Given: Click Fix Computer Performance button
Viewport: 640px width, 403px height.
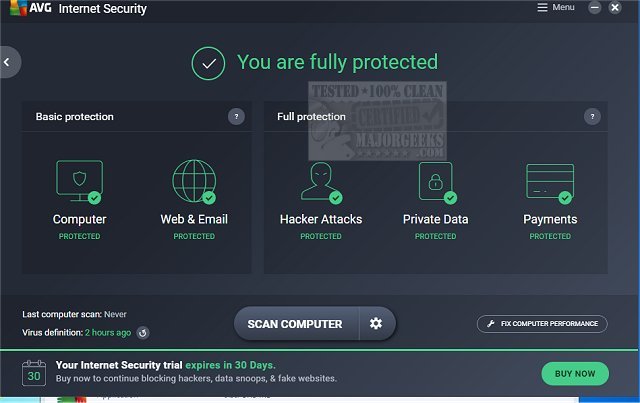Looking at the screenshot, I should [542, 324].
